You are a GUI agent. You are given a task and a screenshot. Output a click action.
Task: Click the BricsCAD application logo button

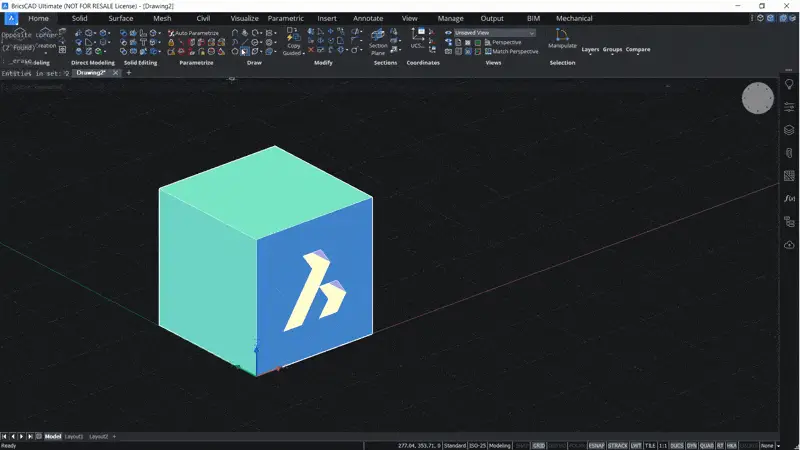click(x=10, y=18)
